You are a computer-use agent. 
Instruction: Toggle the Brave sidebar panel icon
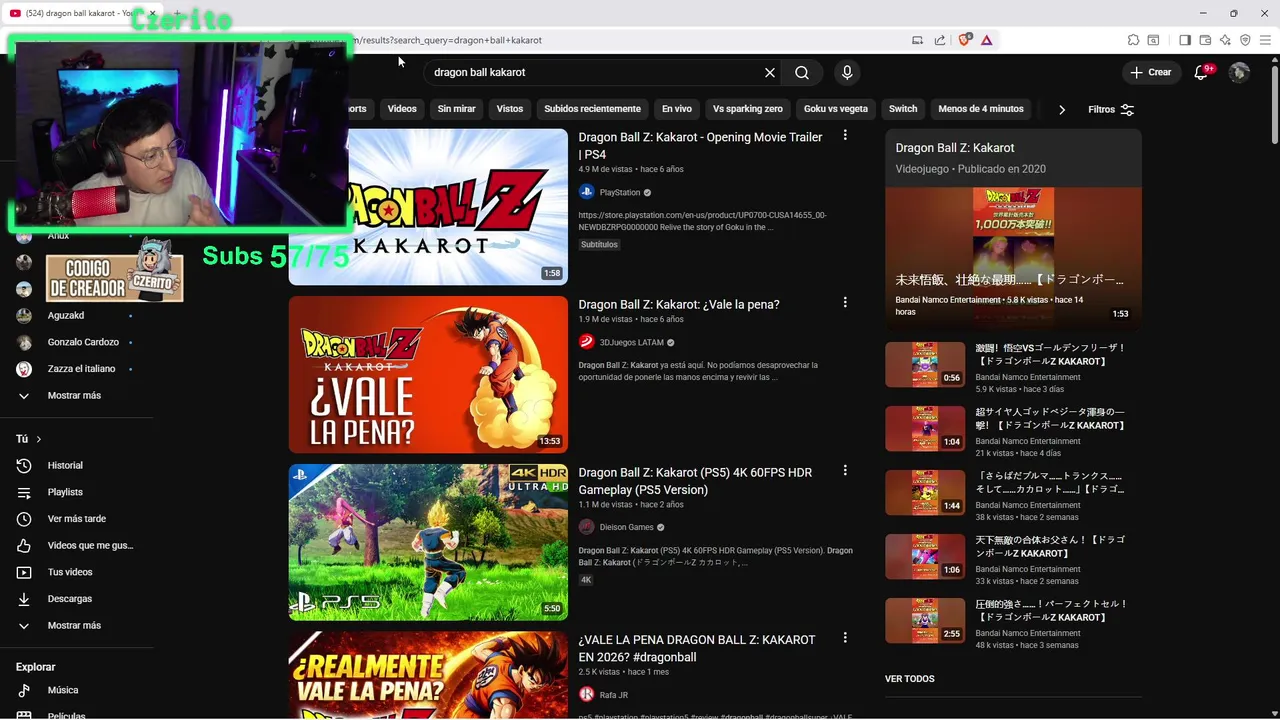pyautogui.click(x=1185, y=40)
